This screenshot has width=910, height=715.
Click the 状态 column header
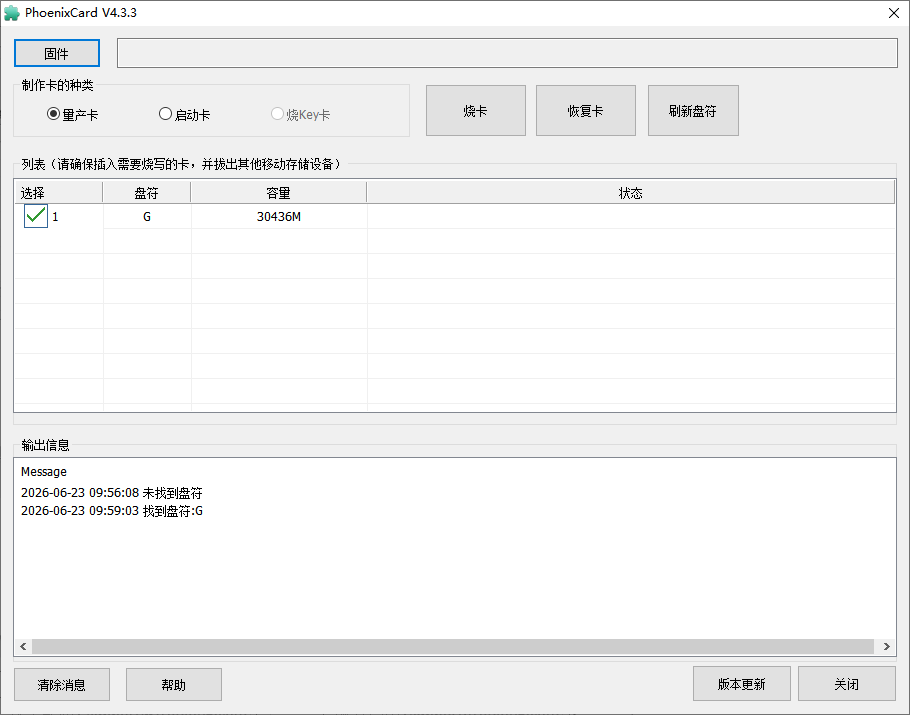point(631,193)
